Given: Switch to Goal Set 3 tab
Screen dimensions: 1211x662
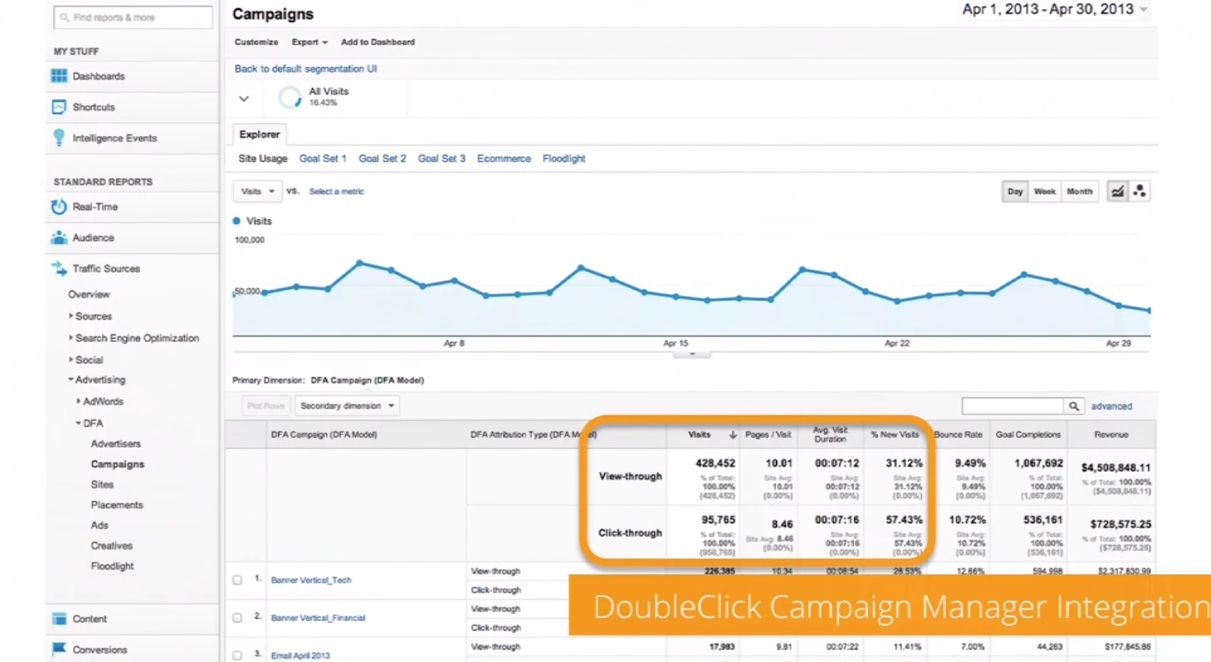Looking at the screenshot, I should tap(442, 158).
